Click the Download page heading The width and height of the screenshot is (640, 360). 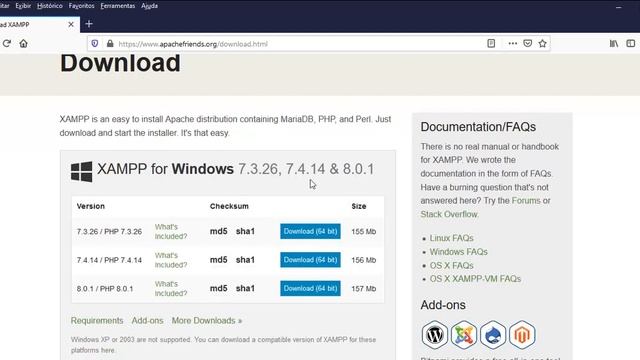click(120, 63)
